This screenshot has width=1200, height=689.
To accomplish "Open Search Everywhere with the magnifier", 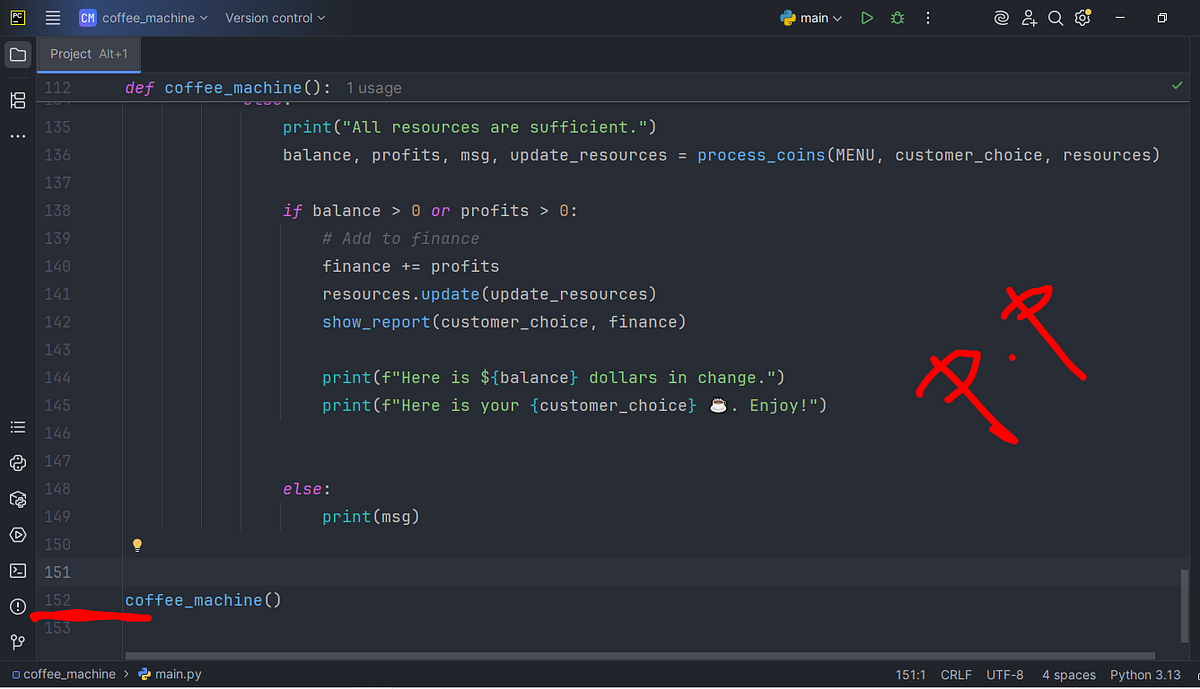I will click(1055, 18).
